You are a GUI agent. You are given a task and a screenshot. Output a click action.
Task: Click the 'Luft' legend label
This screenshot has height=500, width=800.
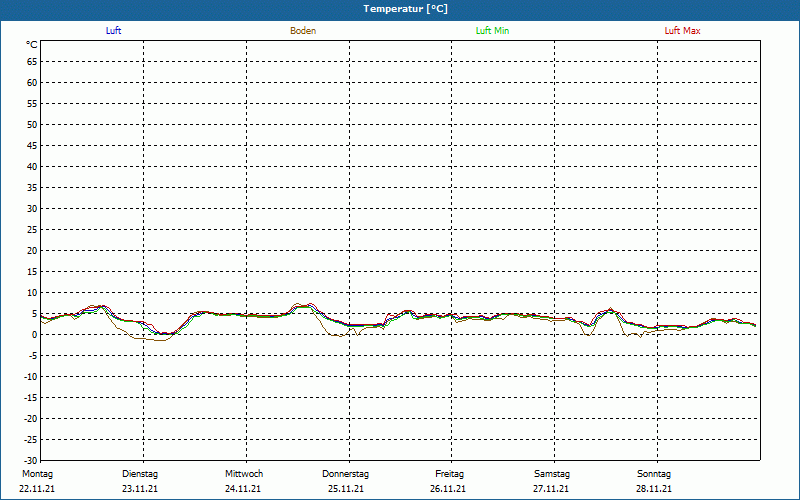[113, 31]
